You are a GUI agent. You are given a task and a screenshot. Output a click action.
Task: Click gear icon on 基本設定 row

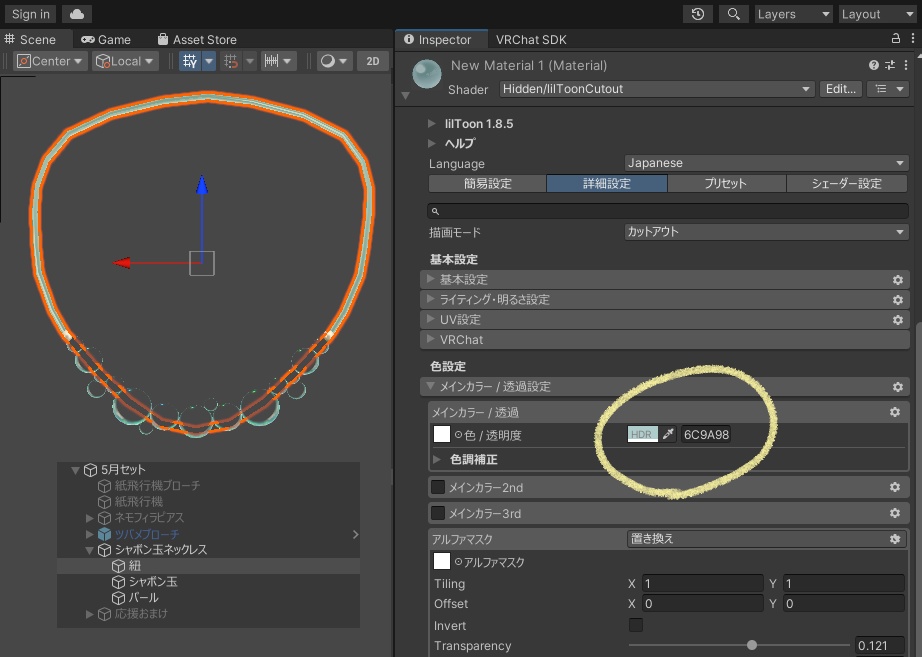pos(897,280)
